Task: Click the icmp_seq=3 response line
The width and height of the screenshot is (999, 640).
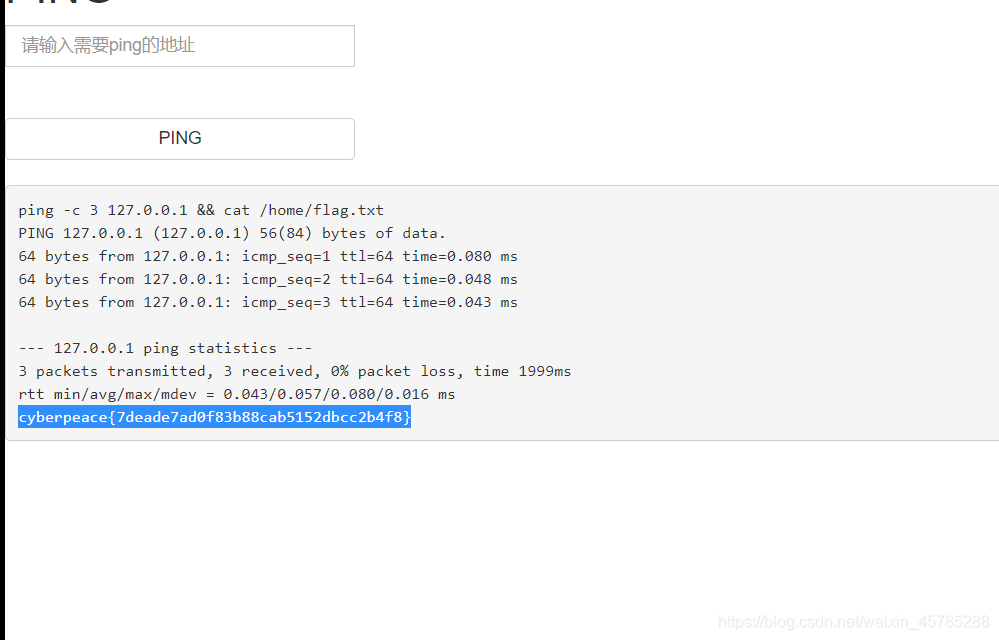Action: click(267, 302)
